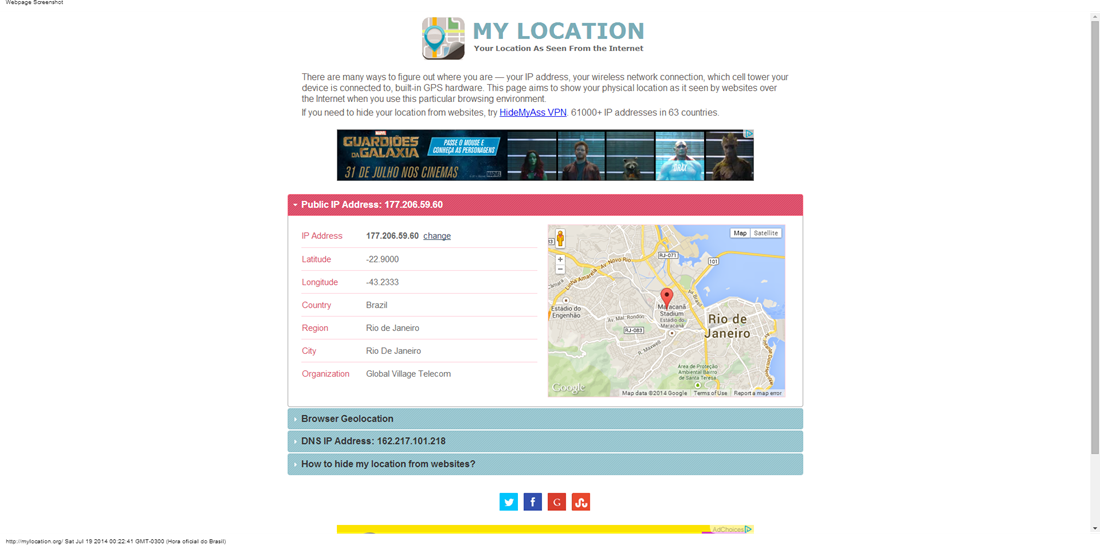Switch map to Satellite view
Viewport: 1100px width, 545px height.
(765, 233)
